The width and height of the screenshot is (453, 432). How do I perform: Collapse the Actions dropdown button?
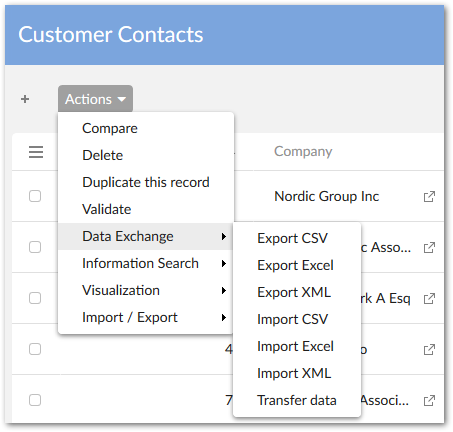pyautogui.click(x=95, y=99)
